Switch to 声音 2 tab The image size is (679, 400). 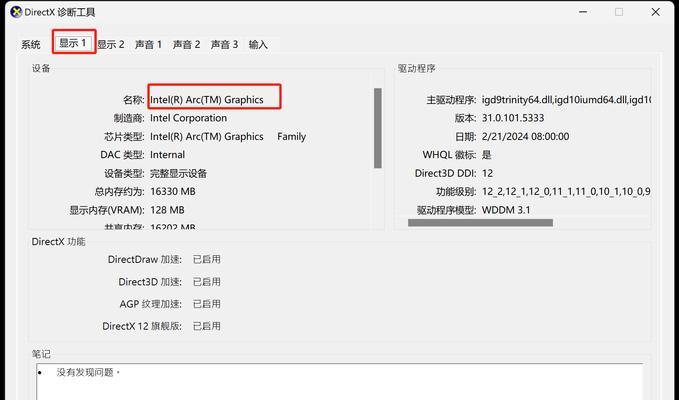[187, 45]
